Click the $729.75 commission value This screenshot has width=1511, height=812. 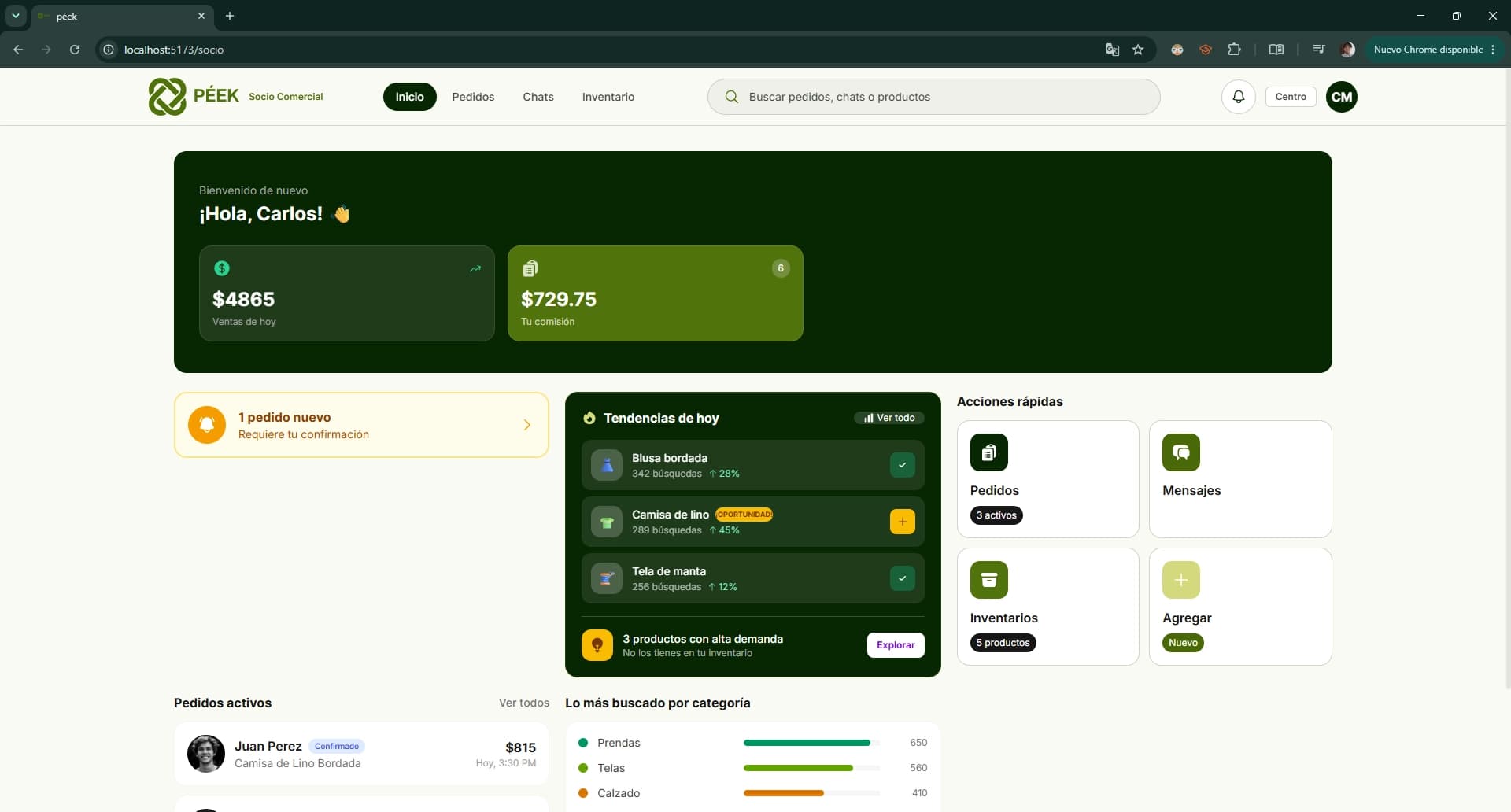pyautogui.click(x=559, y=299)
